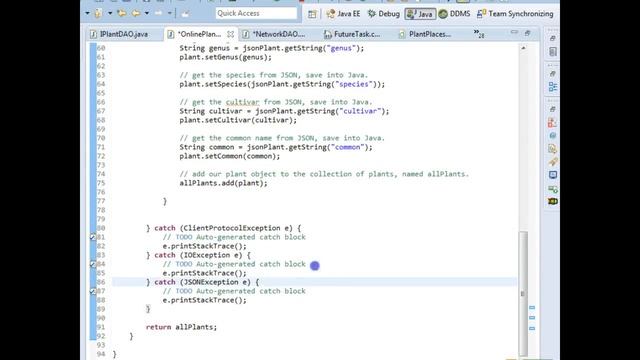
Task: Switch to the Debug perspective
Action: (x=384, y=14)
